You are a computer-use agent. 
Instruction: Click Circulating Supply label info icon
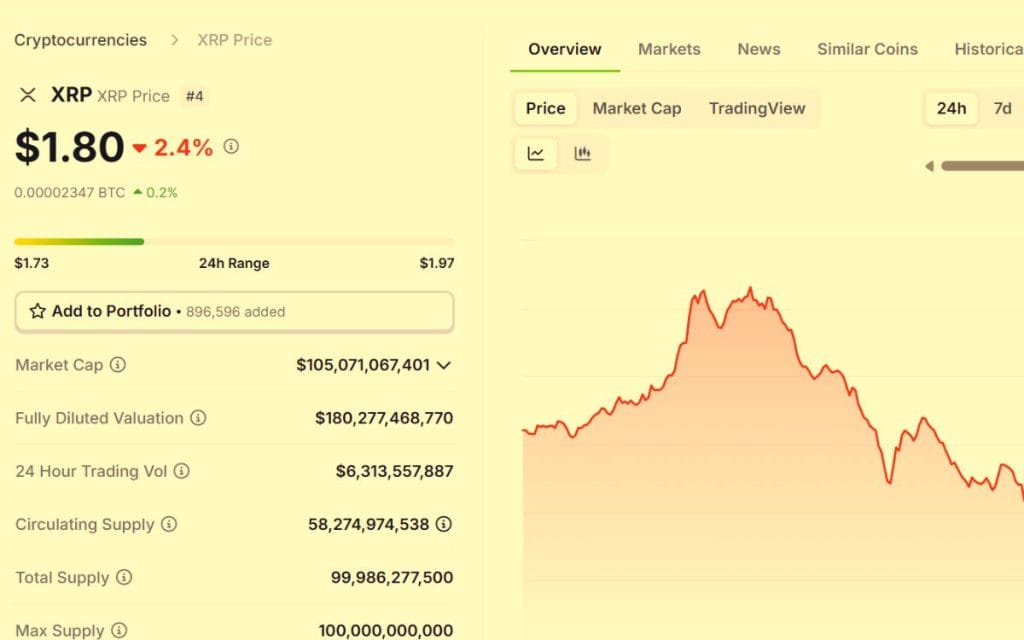coord(169,524)
